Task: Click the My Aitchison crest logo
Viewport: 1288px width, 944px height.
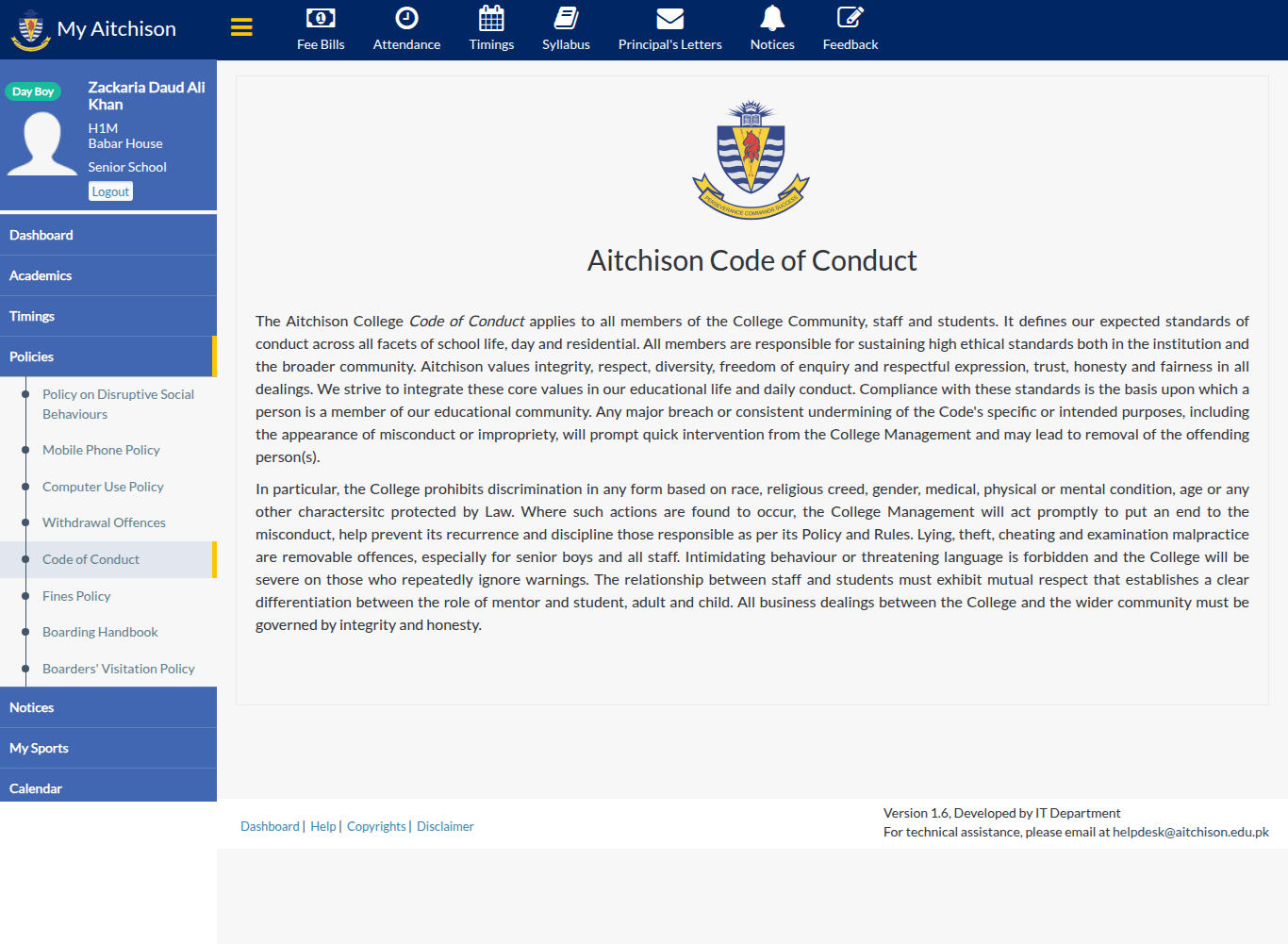Action: 30,29
